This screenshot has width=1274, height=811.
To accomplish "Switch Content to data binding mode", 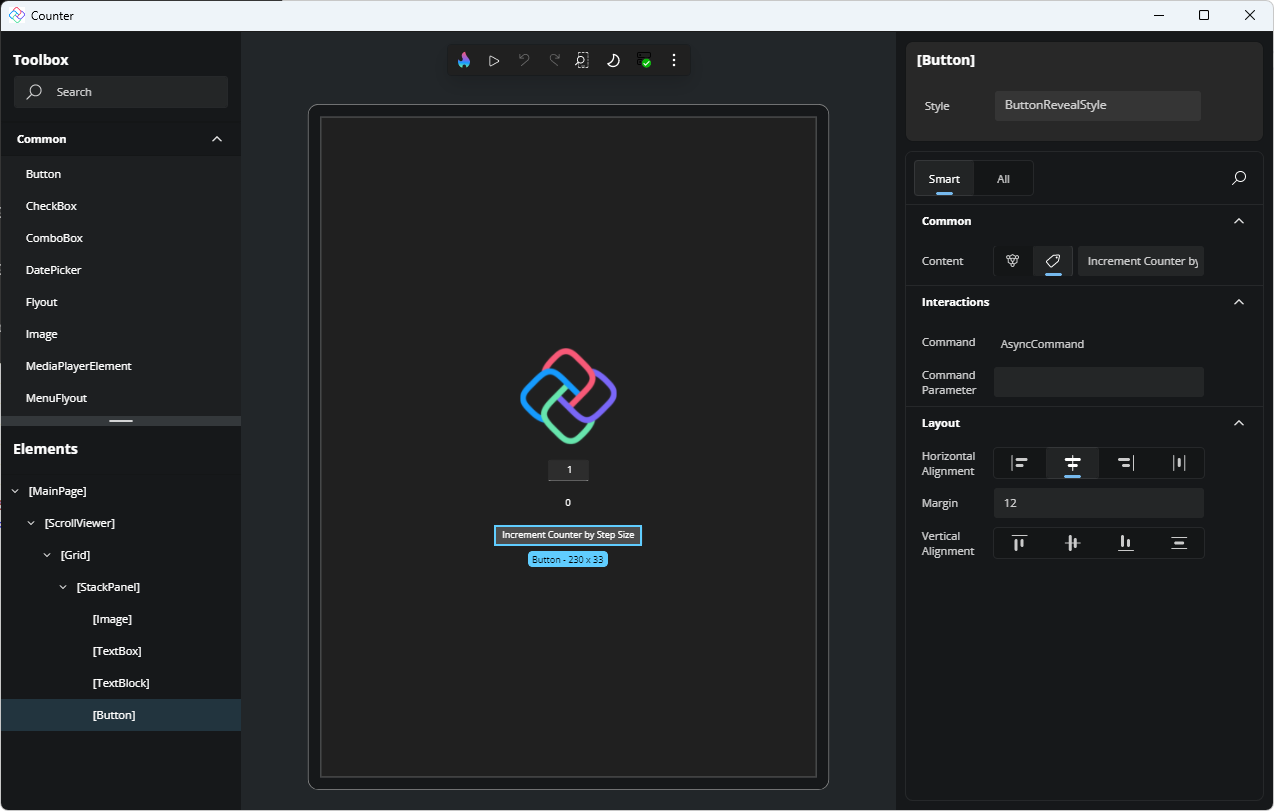I will pos(1012,260).
